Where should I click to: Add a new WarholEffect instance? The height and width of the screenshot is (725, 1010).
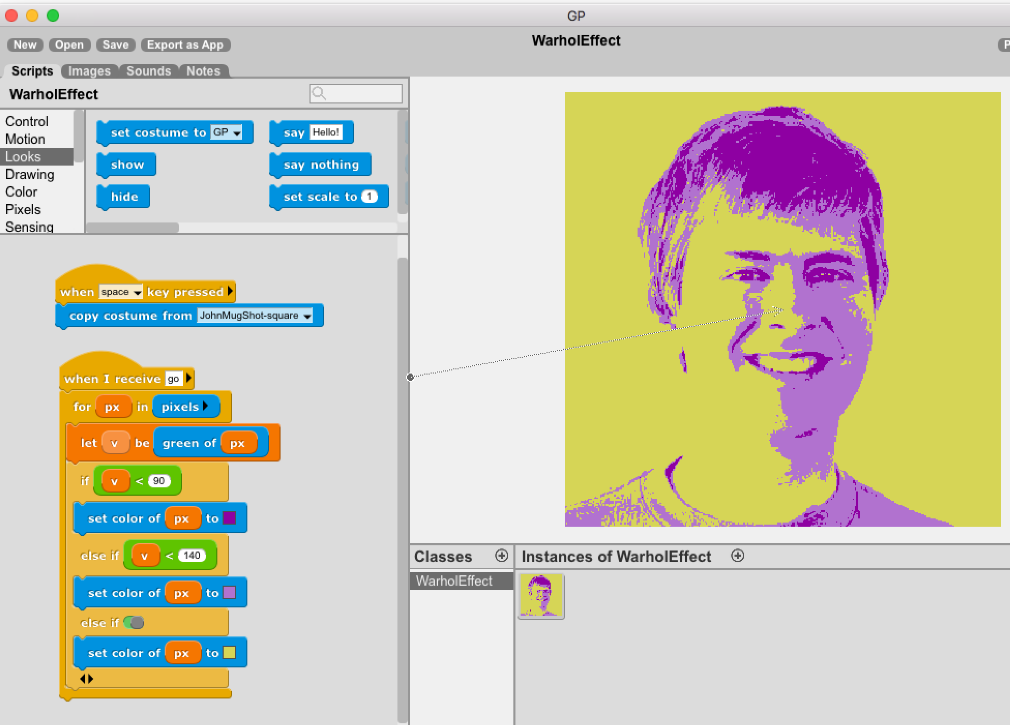(x=738, y=556)
